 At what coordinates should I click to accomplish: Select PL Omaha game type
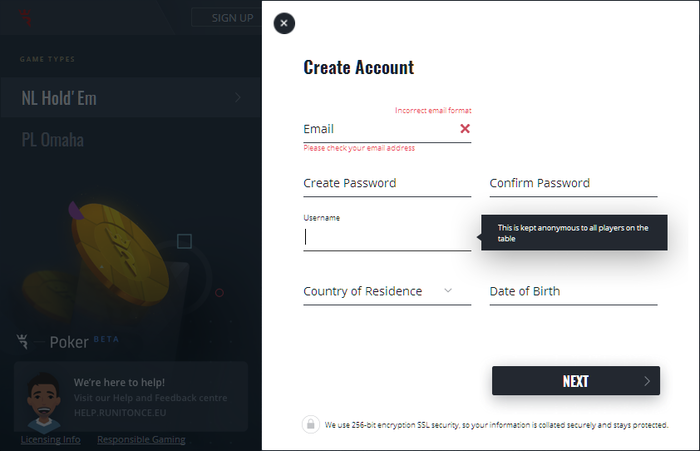(53, 139)
